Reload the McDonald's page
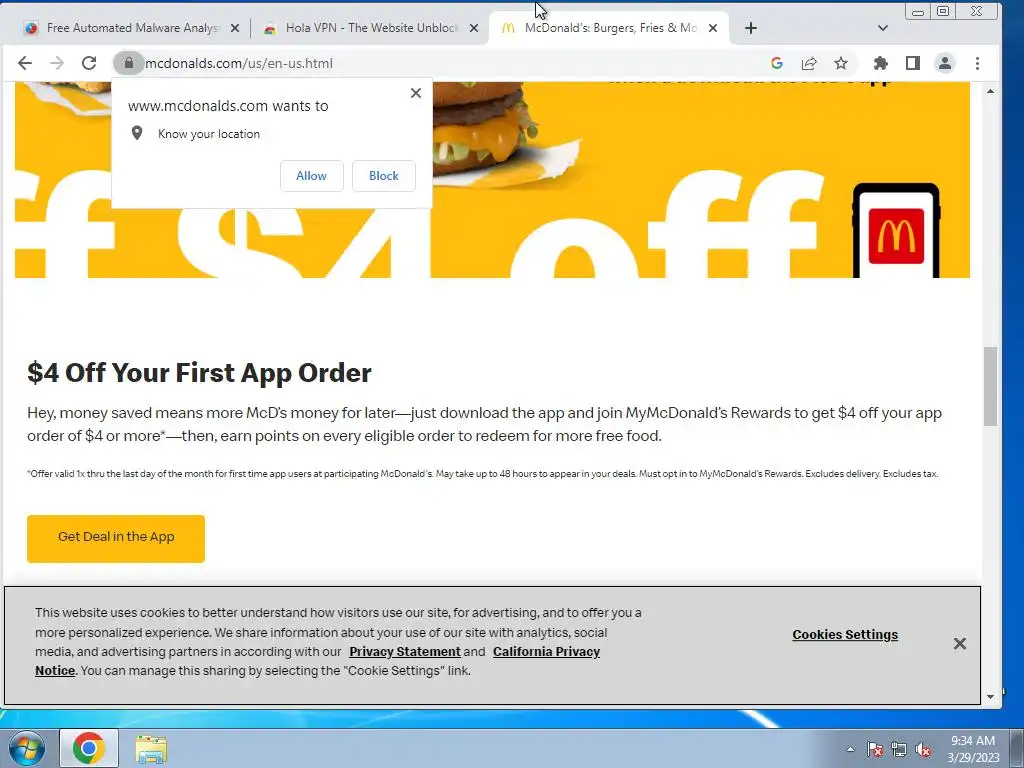Image resolution: width=1024 pixels, height=768 pixels. click(x=89, y=63)
